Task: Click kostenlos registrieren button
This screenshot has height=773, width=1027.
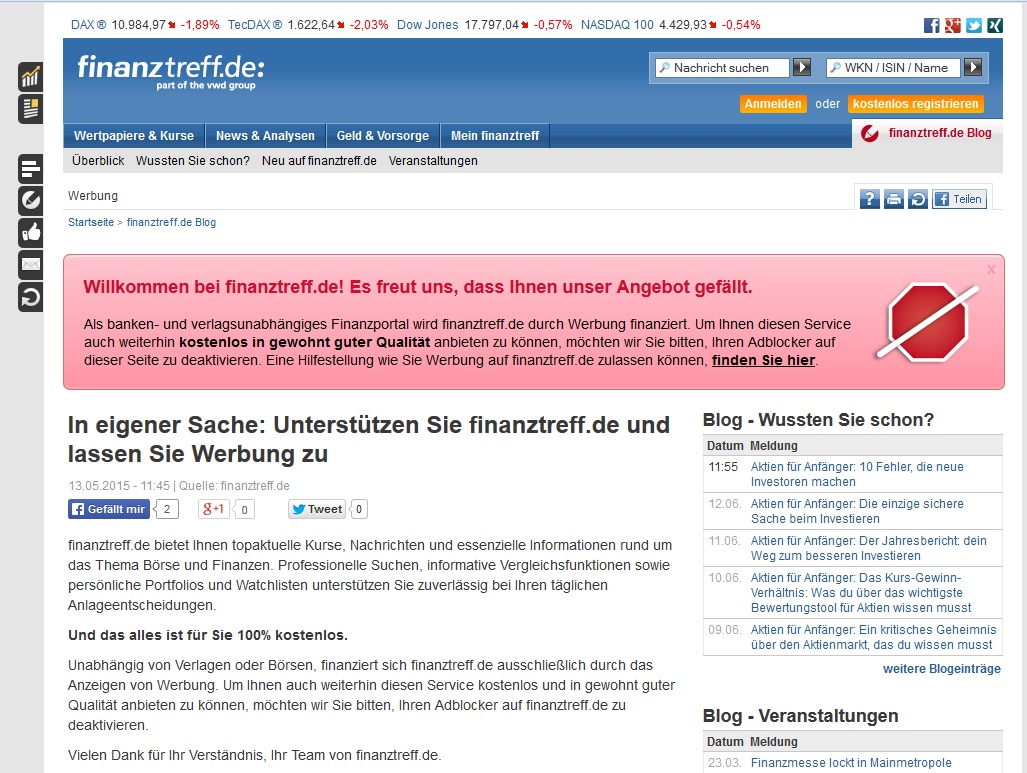Action: pos(915,104)
